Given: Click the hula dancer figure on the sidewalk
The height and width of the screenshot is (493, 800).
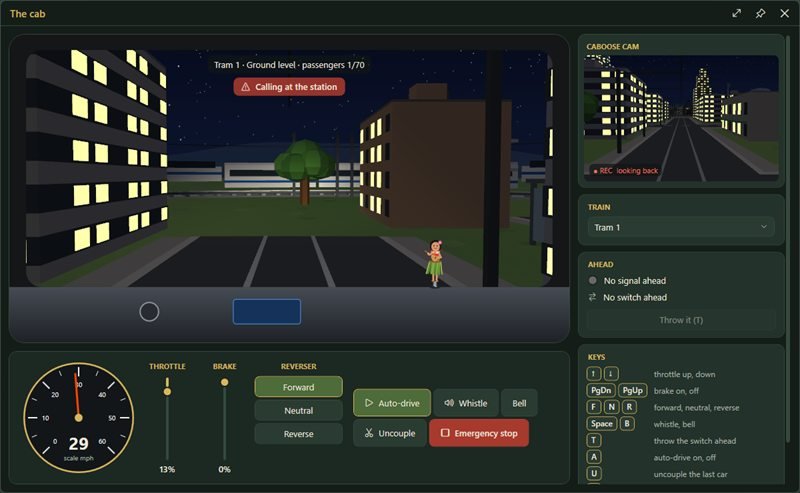Looking at the screenshot, I should (x=434, y=263).
